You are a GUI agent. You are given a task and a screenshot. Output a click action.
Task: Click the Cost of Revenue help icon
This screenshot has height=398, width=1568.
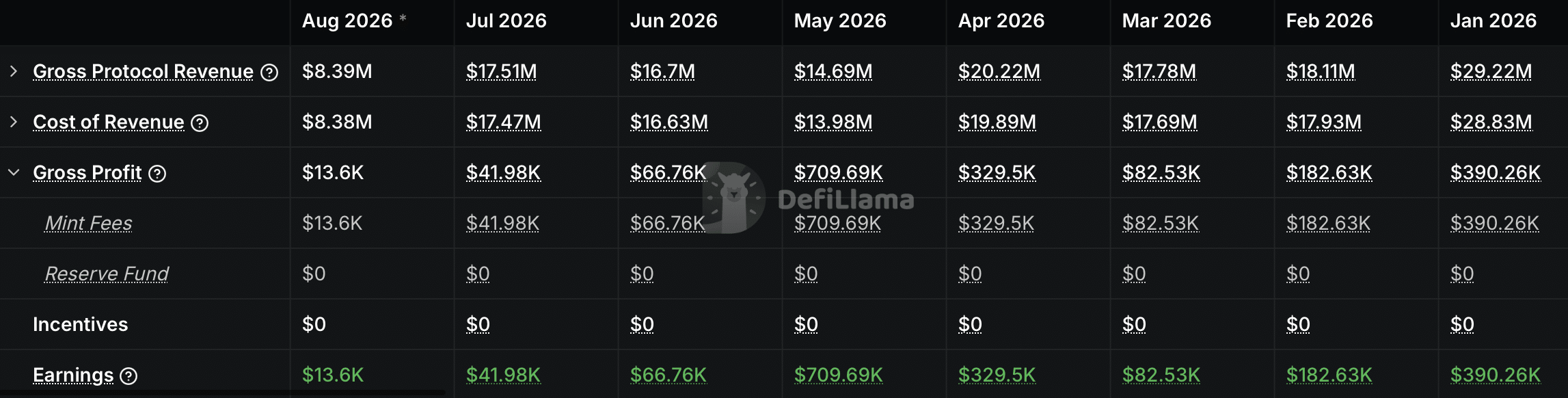point(200,122)
